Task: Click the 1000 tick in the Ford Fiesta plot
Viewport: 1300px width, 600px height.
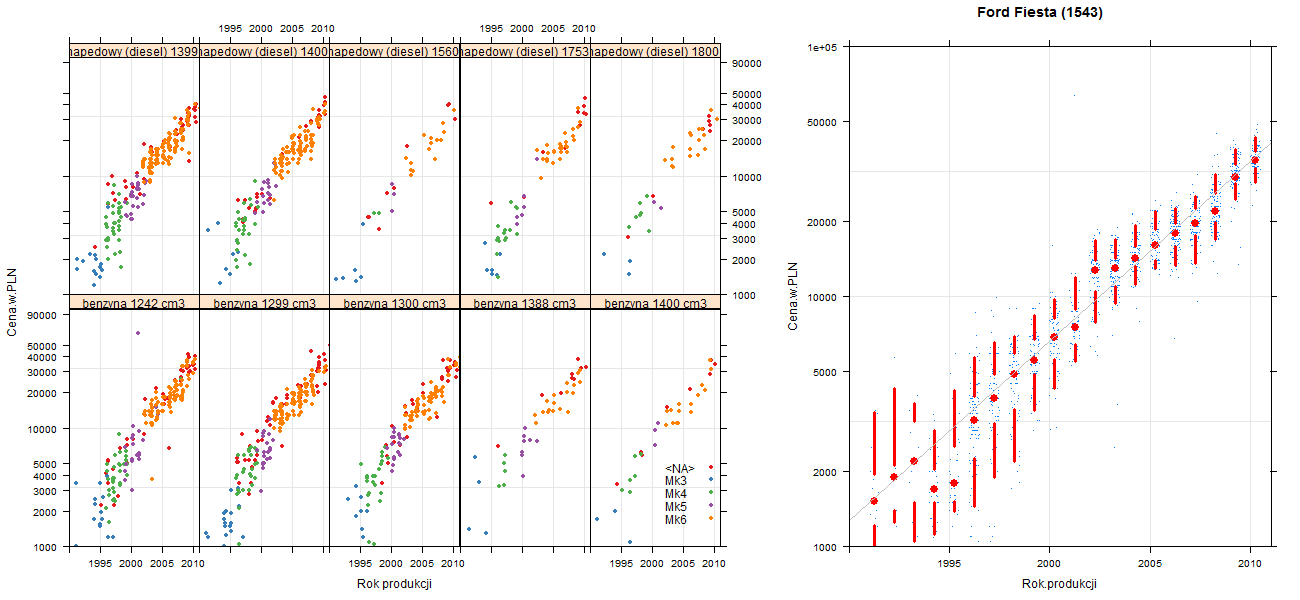Action: (x=825, y=546)
